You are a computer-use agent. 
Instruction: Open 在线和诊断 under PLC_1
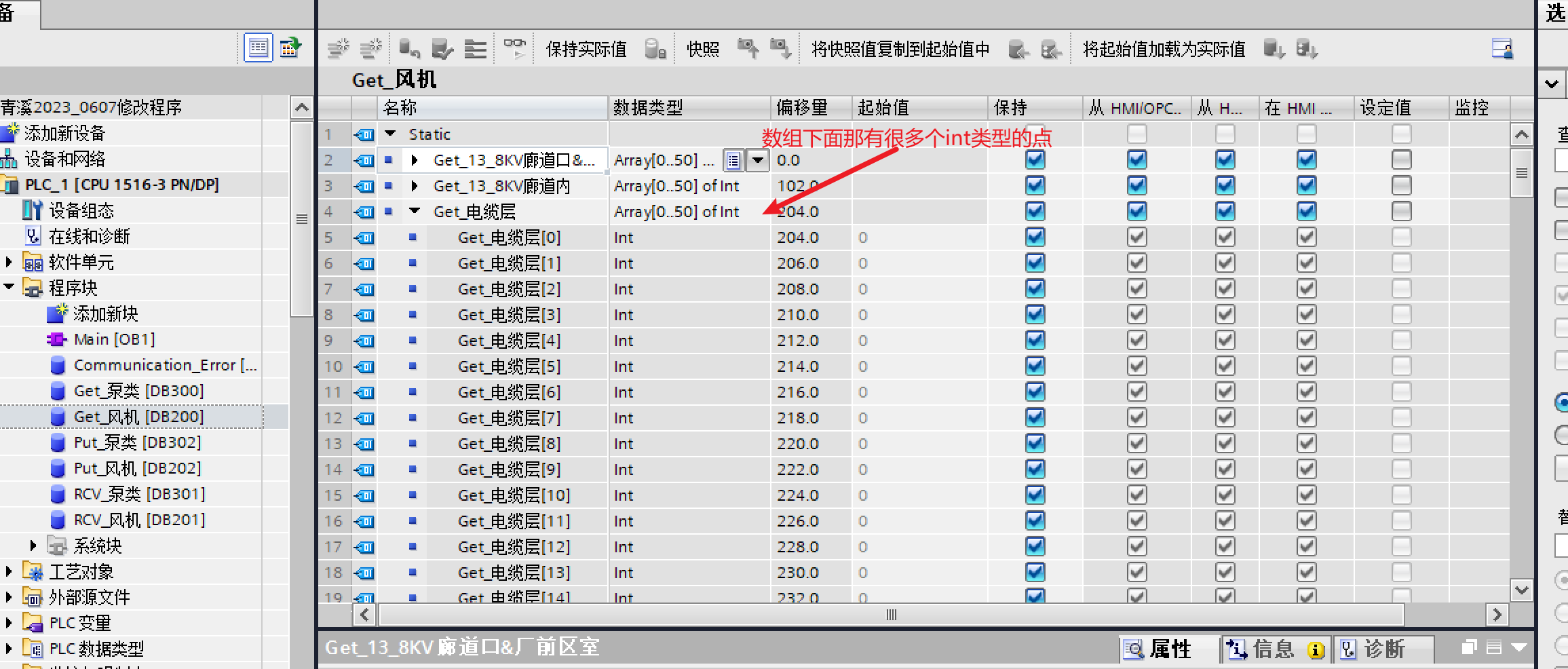tap(89, 236)
